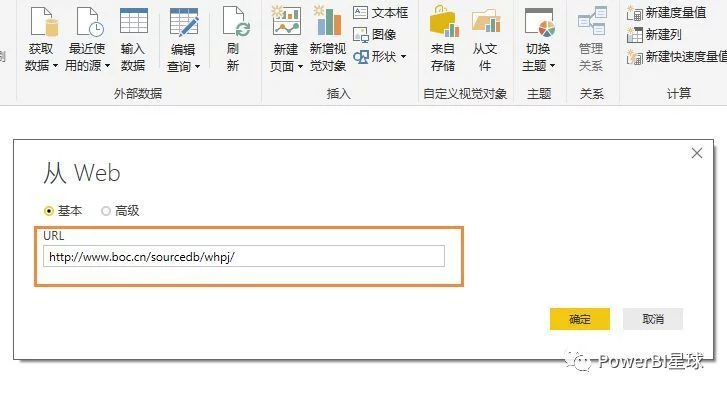Click the 形状 shapes icon
This screenshot has width=727, height=393.
tap(361, 57)
